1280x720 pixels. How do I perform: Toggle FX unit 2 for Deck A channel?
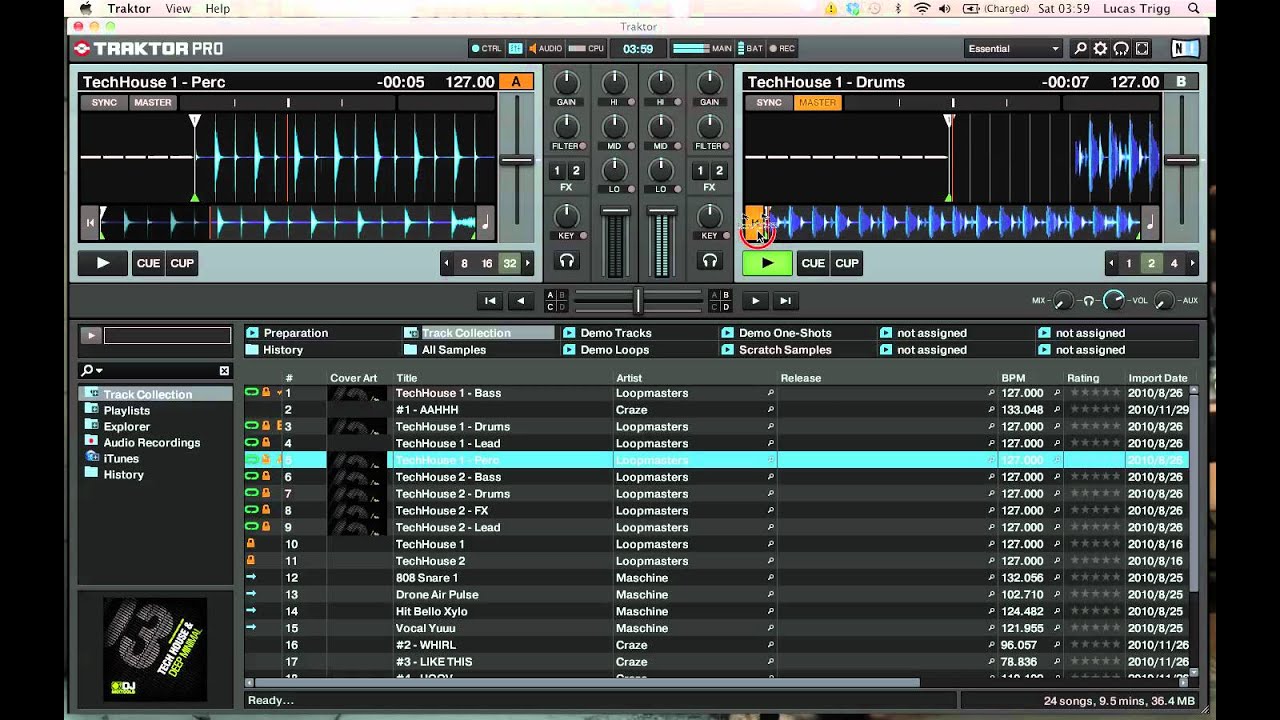pyautogui.click(x=575, y=170)
